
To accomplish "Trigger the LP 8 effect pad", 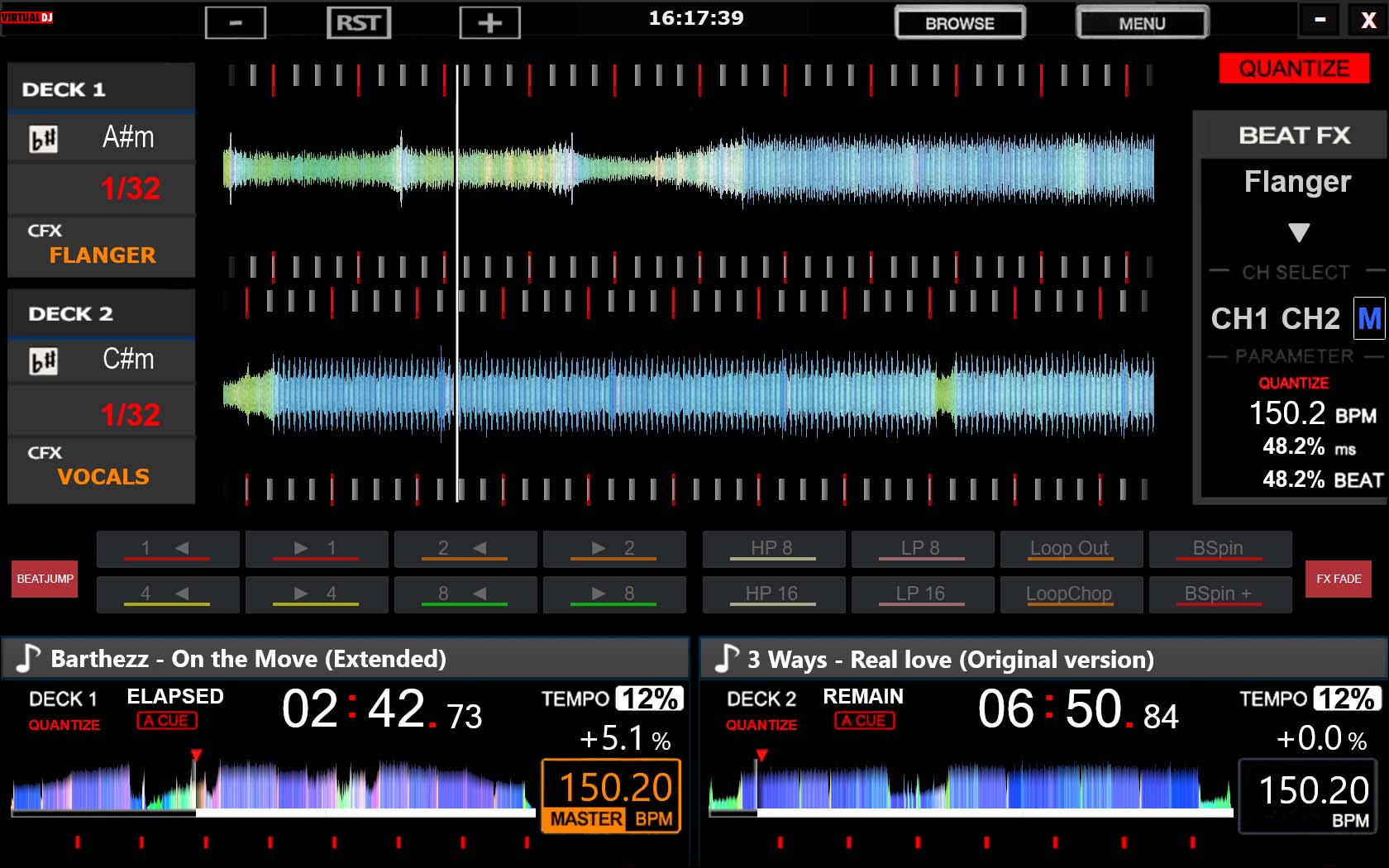I will click(923, 549).
